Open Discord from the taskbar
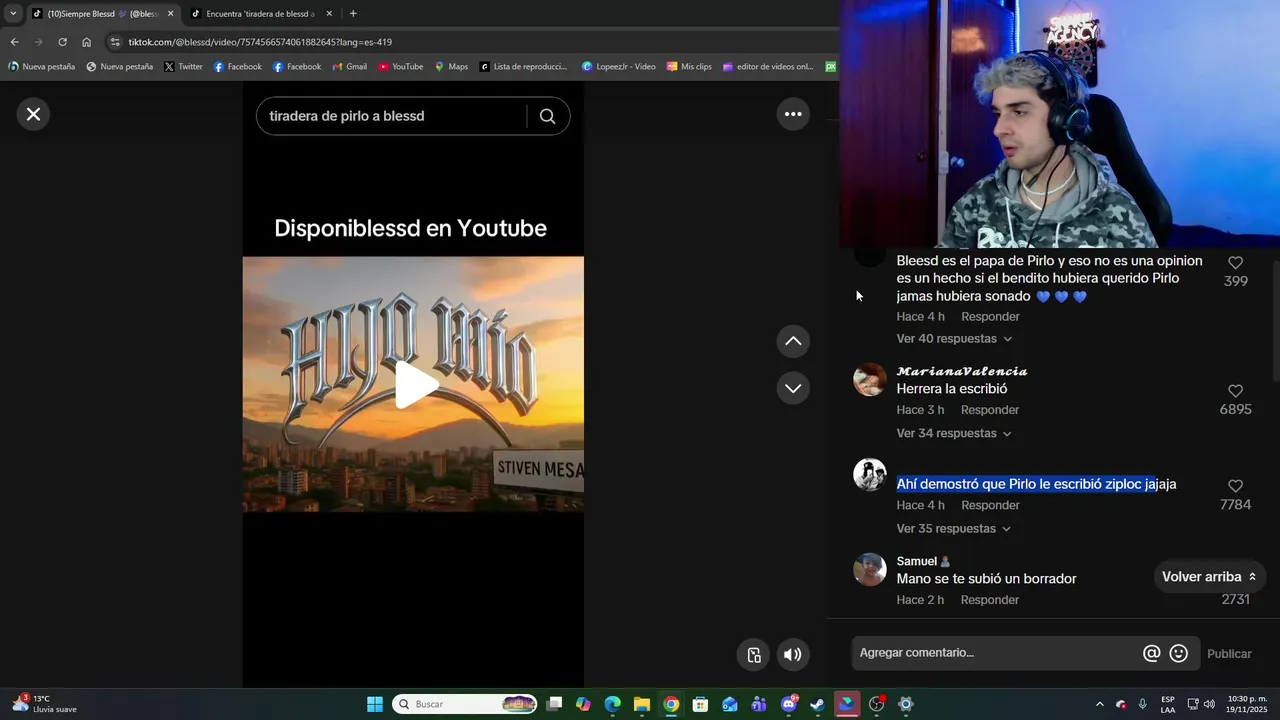 tap(789, 704)
